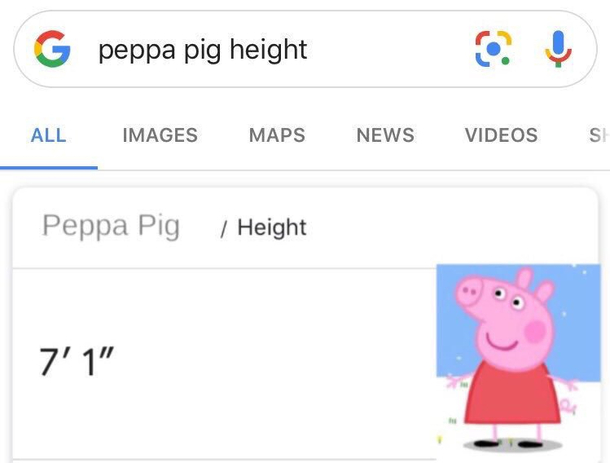Start voice search with microphone icon
Screen dimensions: 610x463
(558, 49)
